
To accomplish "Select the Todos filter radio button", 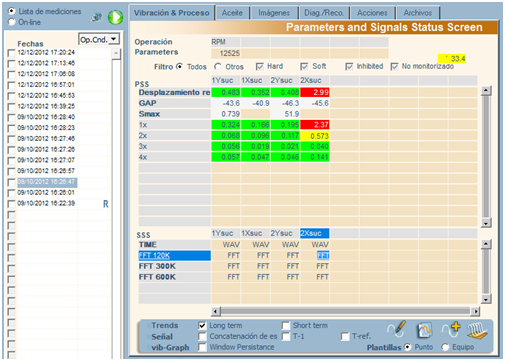I will coord(179,66).
